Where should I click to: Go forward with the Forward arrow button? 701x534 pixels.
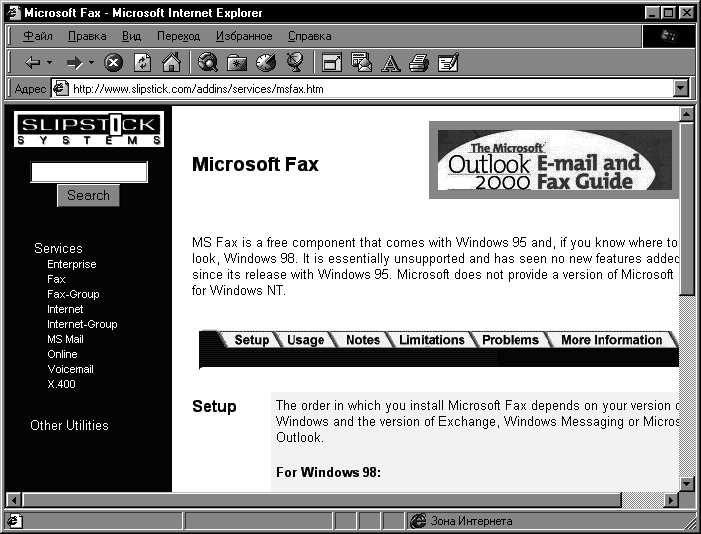coord(74,63)
